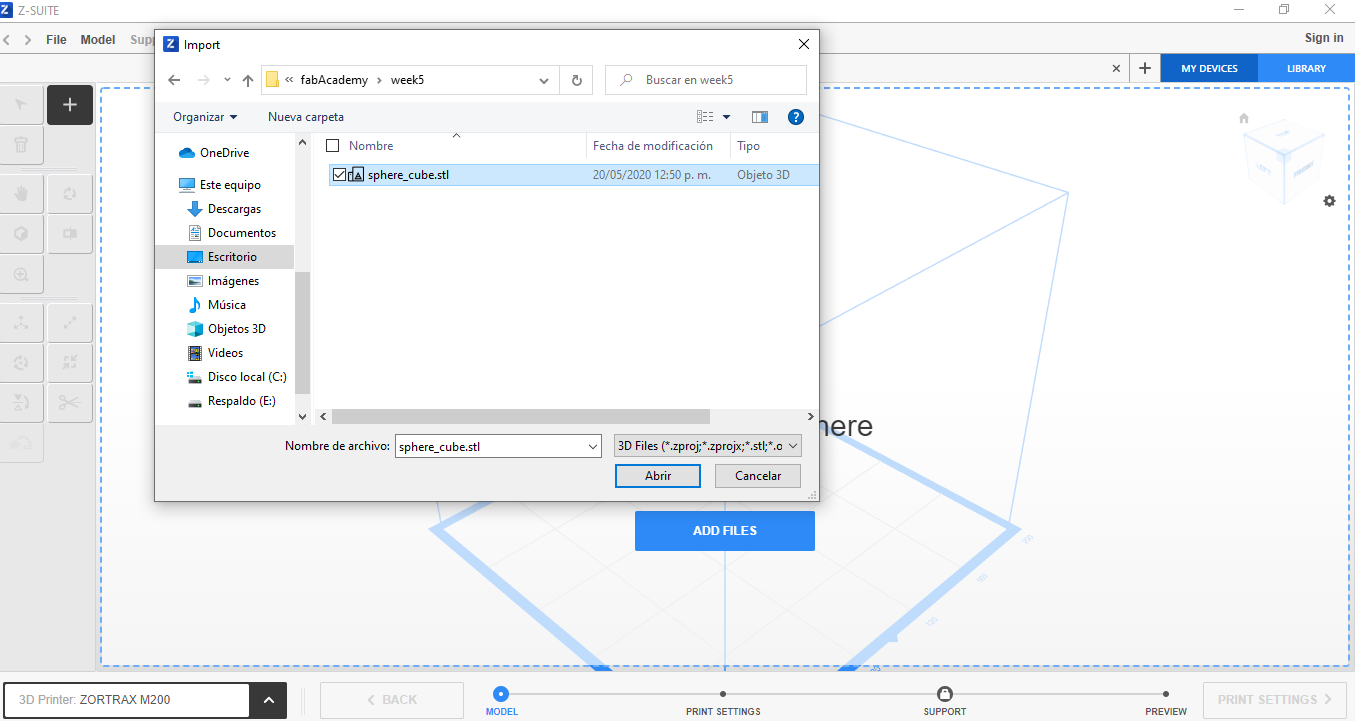Image resolution: width=1355 pixels, height=721 pixels.
Task: Add a new workspace tab with plus button
Action: click(1145, 68)
